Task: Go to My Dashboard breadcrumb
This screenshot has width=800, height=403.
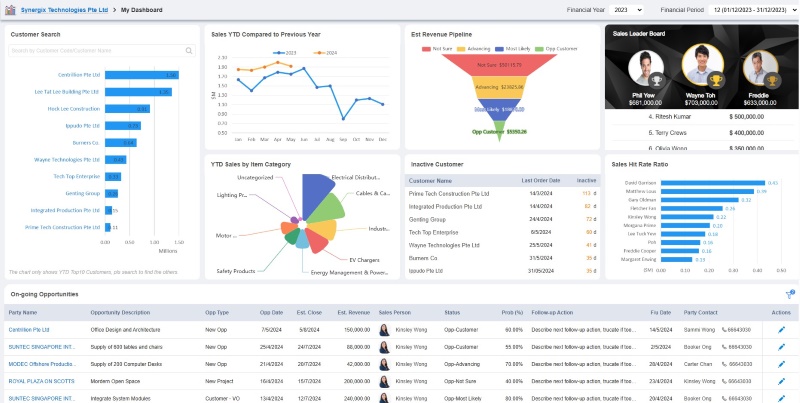Action: click(x=139, y=9)
